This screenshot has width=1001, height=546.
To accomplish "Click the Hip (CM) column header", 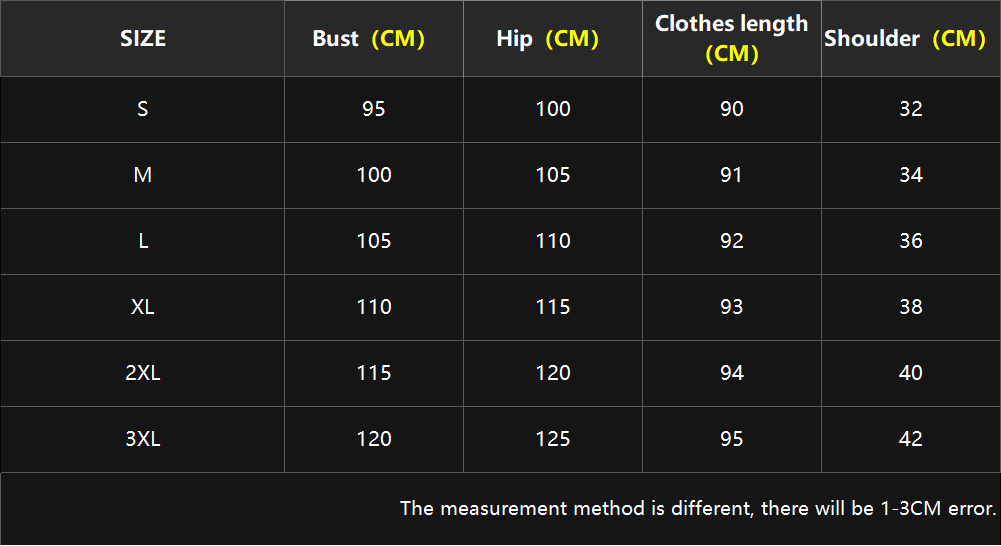I will (x=553, y=38).
